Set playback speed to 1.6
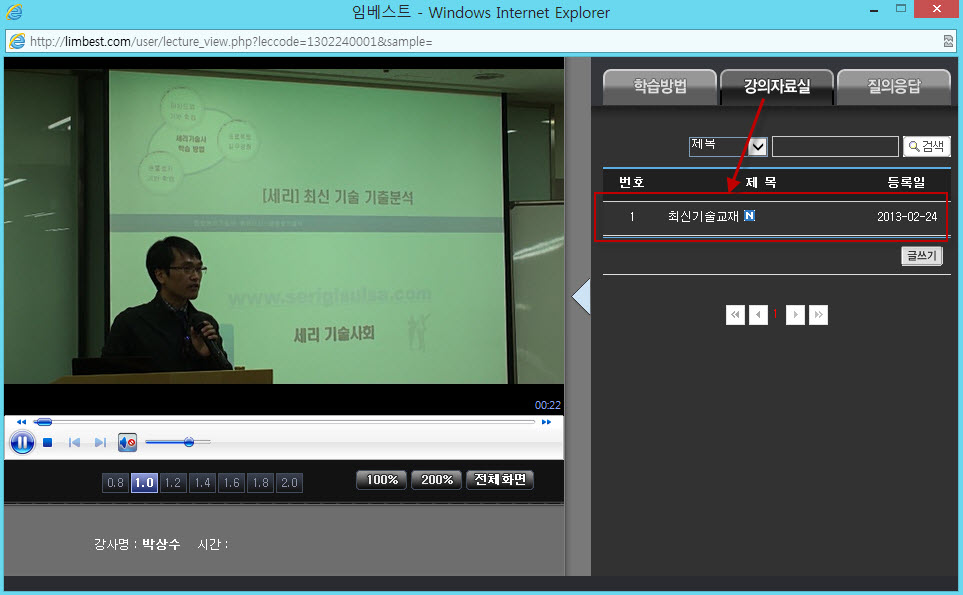 coord(232,483)
